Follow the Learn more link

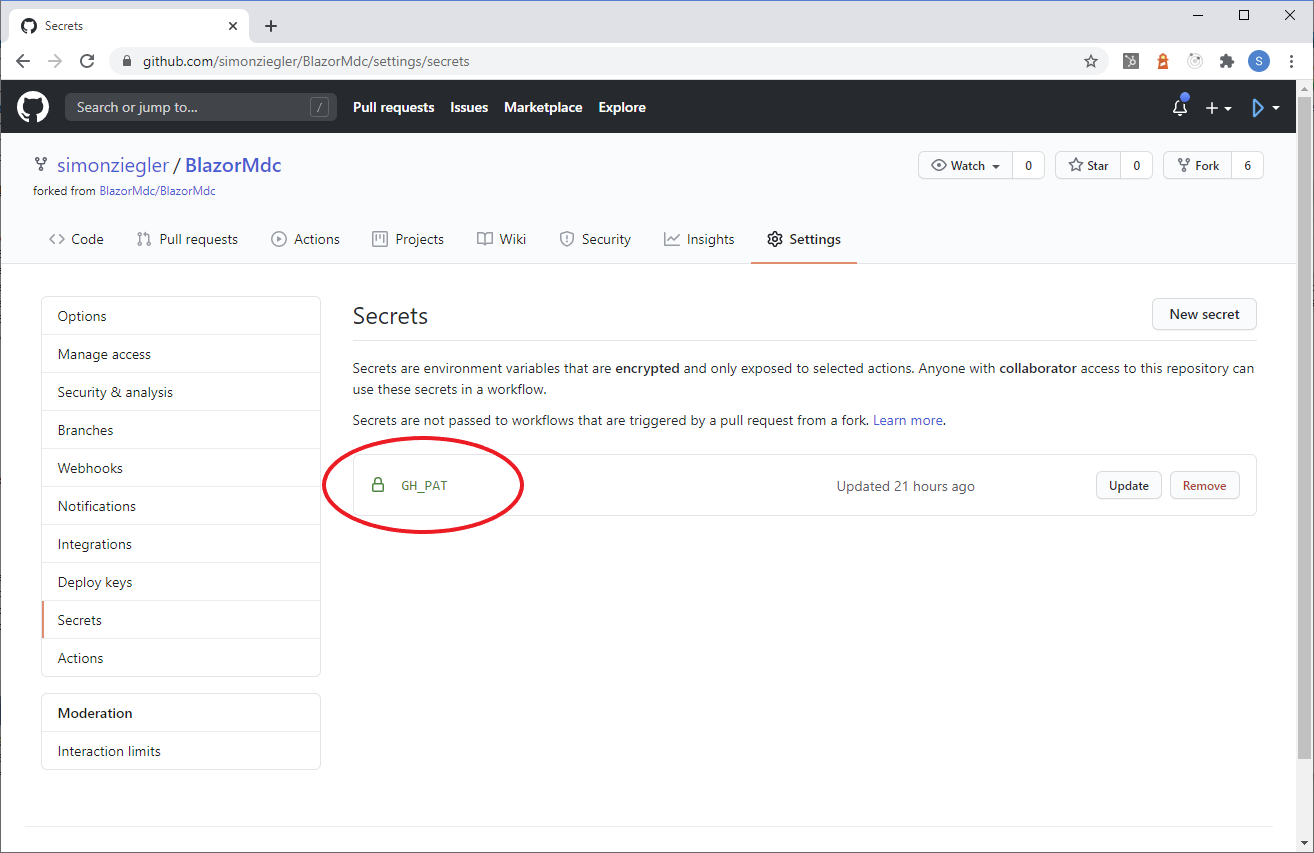pos(908,420)
